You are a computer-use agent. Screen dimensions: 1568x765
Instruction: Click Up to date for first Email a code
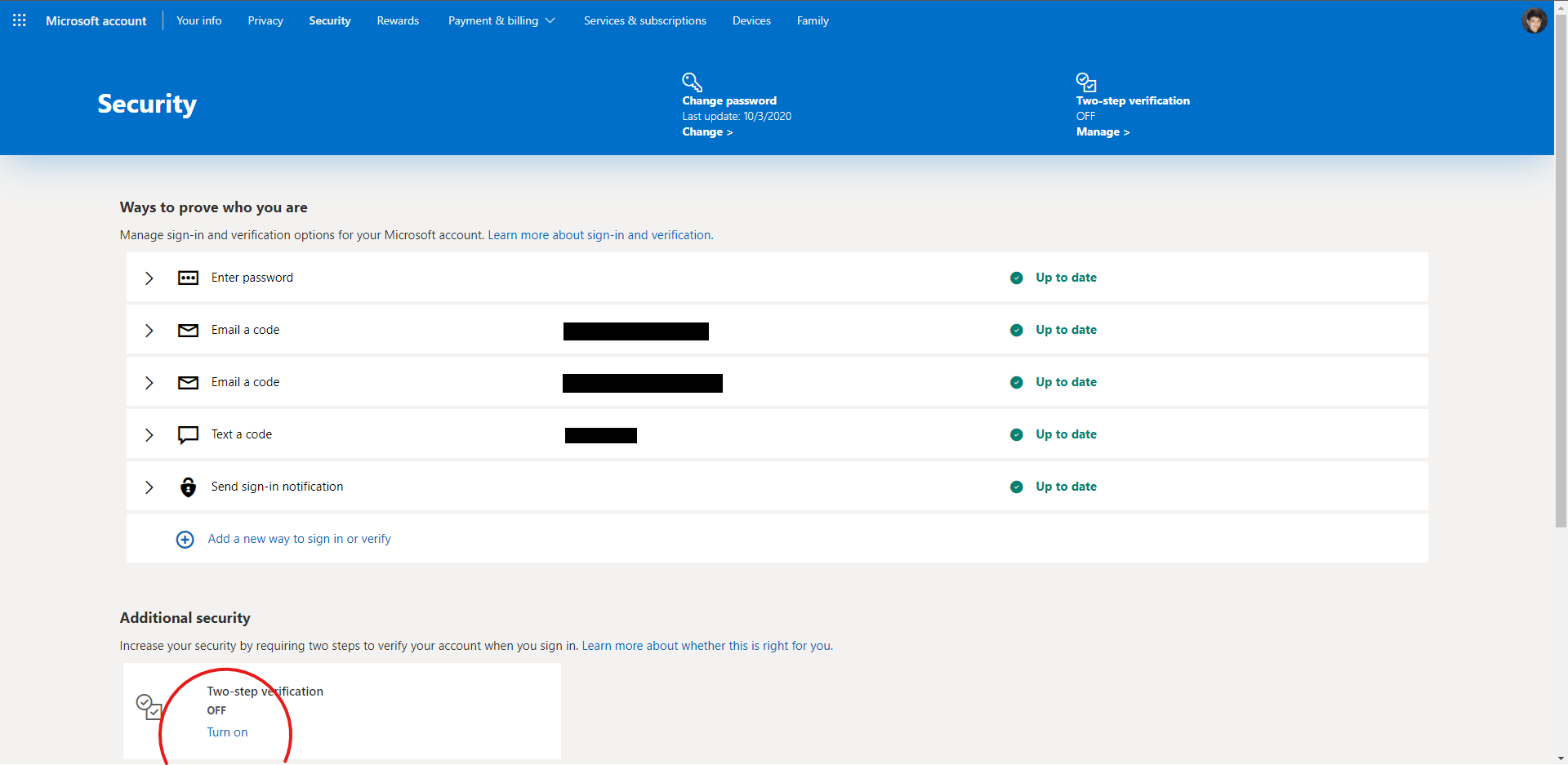[x=1066, y=330]
